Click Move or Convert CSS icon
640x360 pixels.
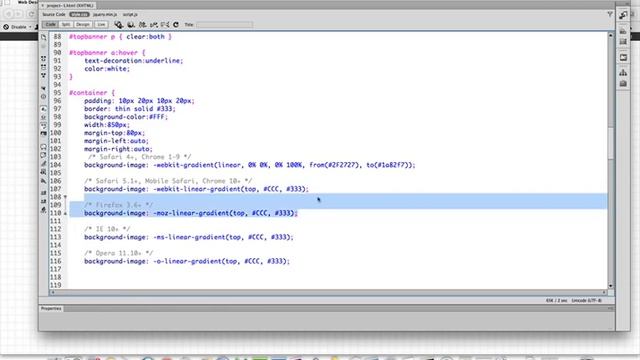click(44, 180)
